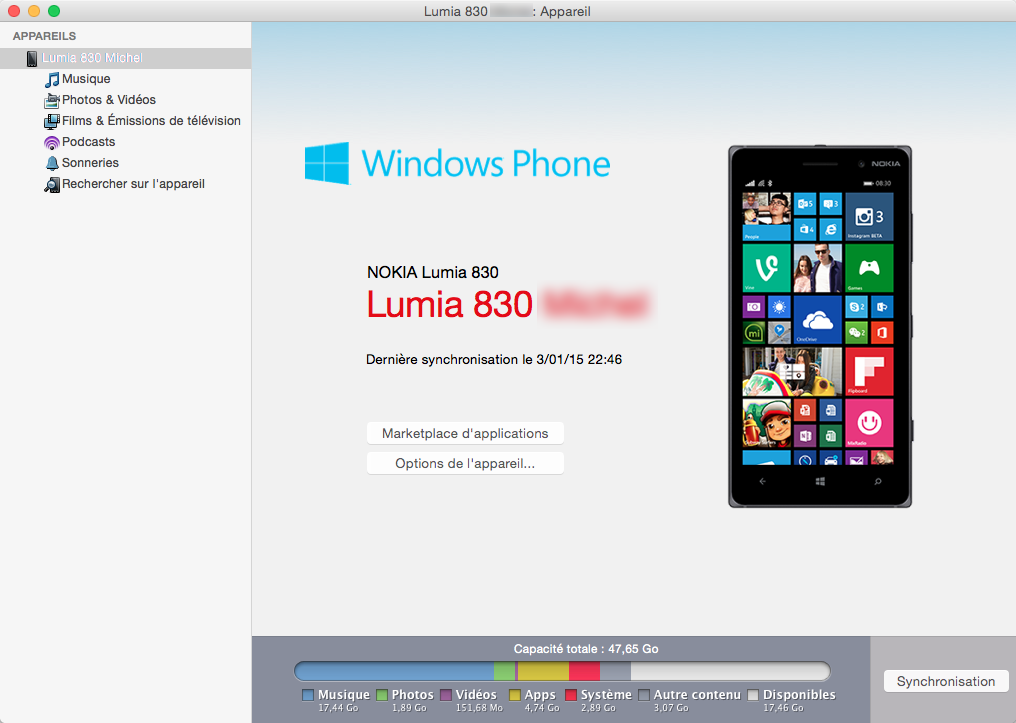Click the '4,74 Go' Apps size value
Viewport: 1016px width, 723px height.
542,708
